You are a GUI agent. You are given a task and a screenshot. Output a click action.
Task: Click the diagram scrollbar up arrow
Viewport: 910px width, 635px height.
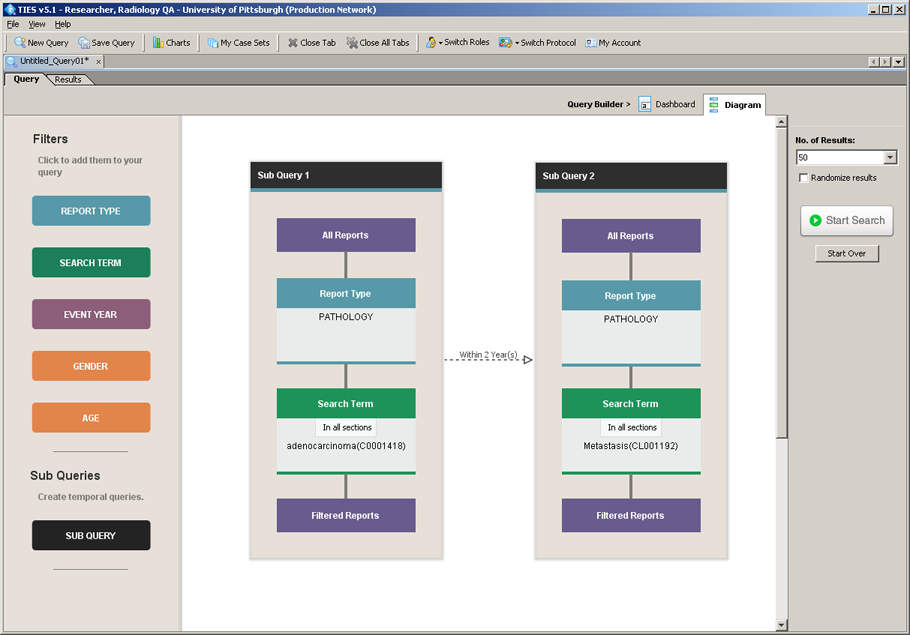click(781, 122)
